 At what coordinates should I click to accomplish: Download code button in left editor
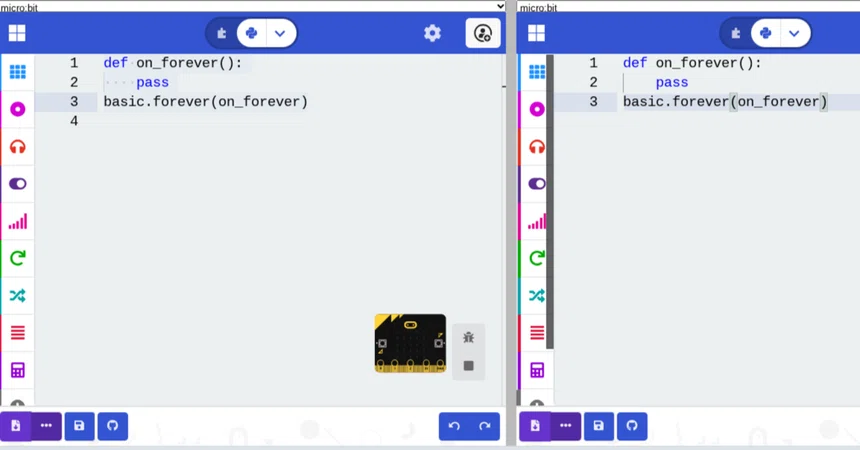pyautogui.click(x=15, y=426)
